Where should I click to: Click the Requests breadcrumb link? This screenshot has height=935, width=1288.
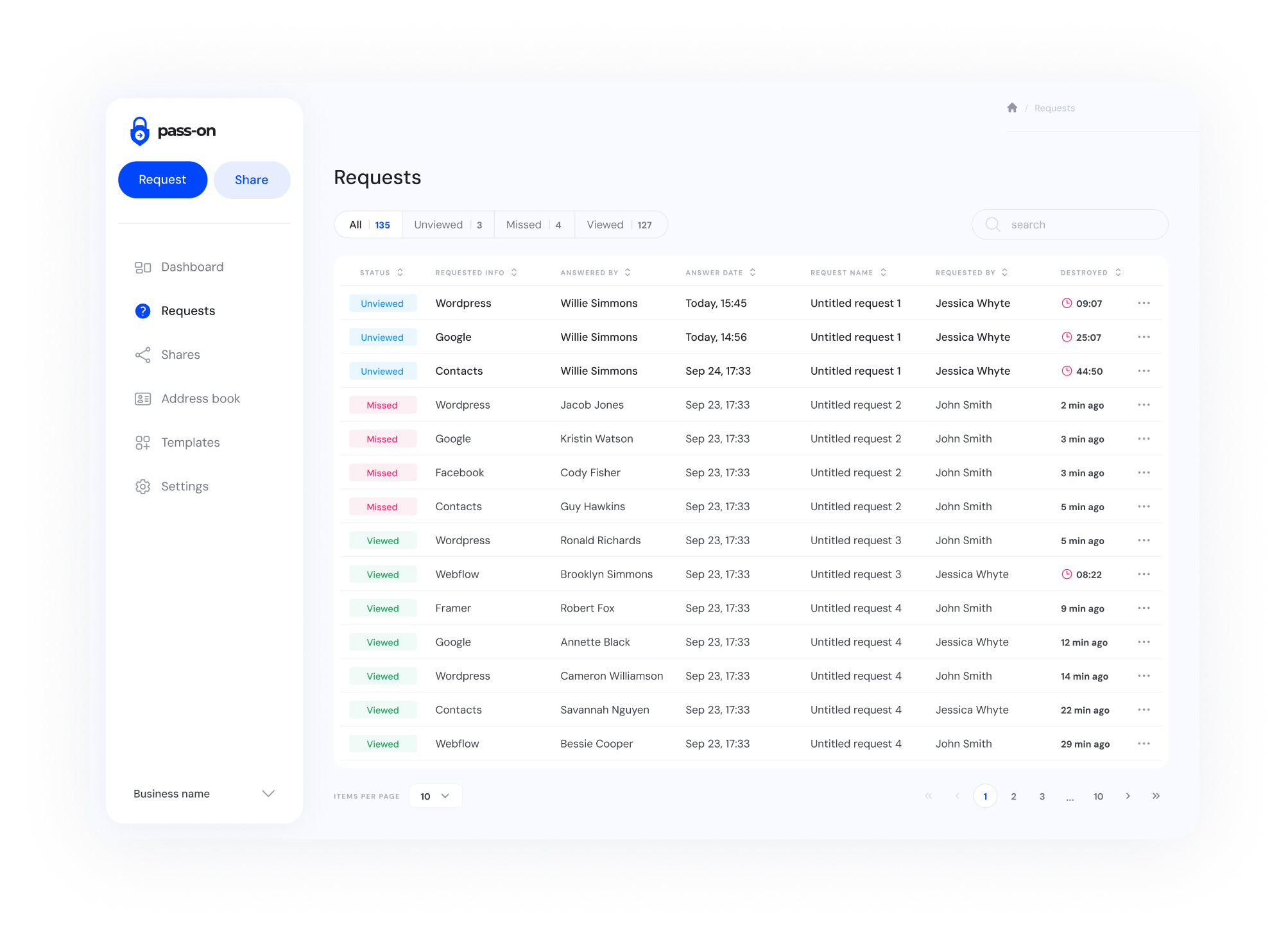[x=1054, y=108]
